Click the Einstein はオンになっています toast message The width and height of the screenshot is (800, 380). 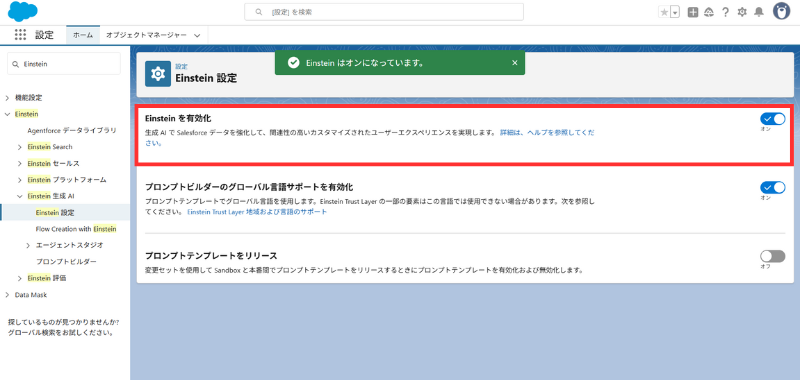[x=365, y=63]
